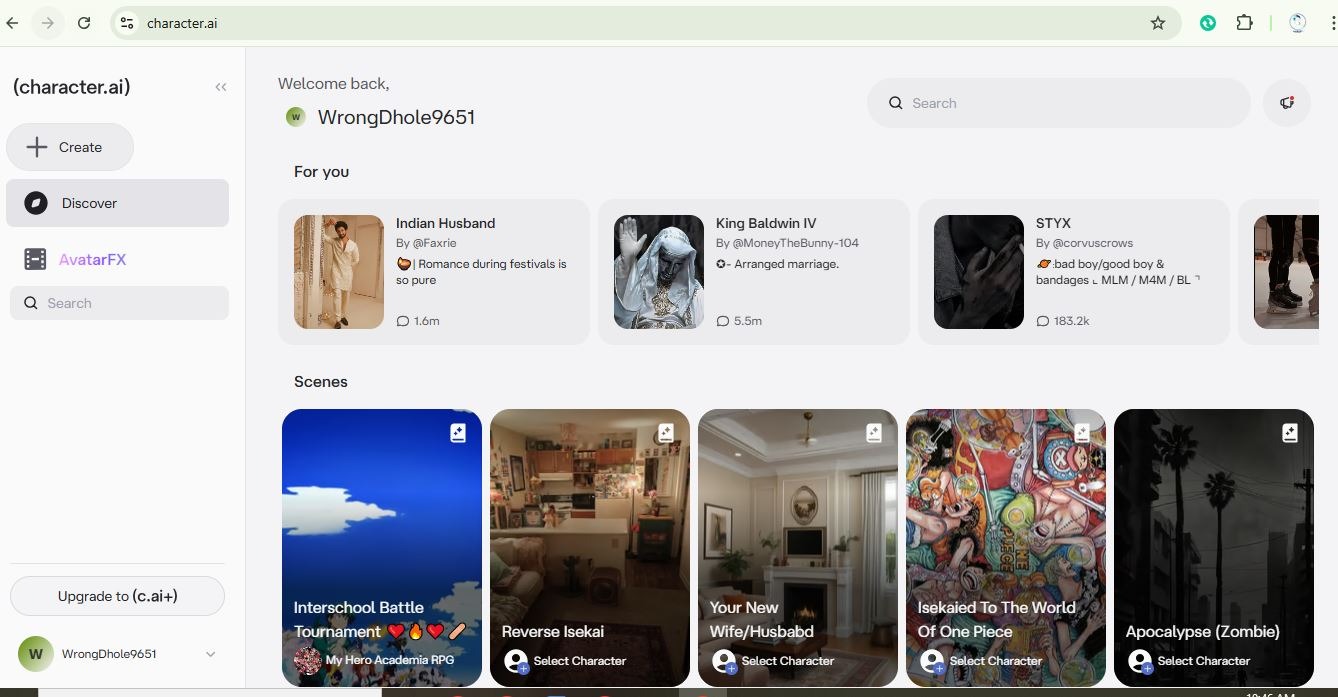This screenshot has height=697, width=1338.
Task: Reload the page
Action: pos(84,23)
